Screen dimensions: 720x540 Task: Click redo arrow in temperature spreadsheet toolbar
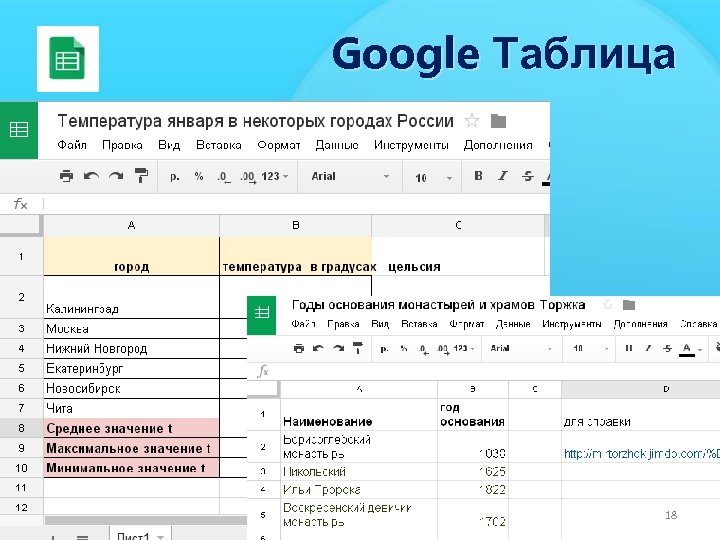point(116,176)
